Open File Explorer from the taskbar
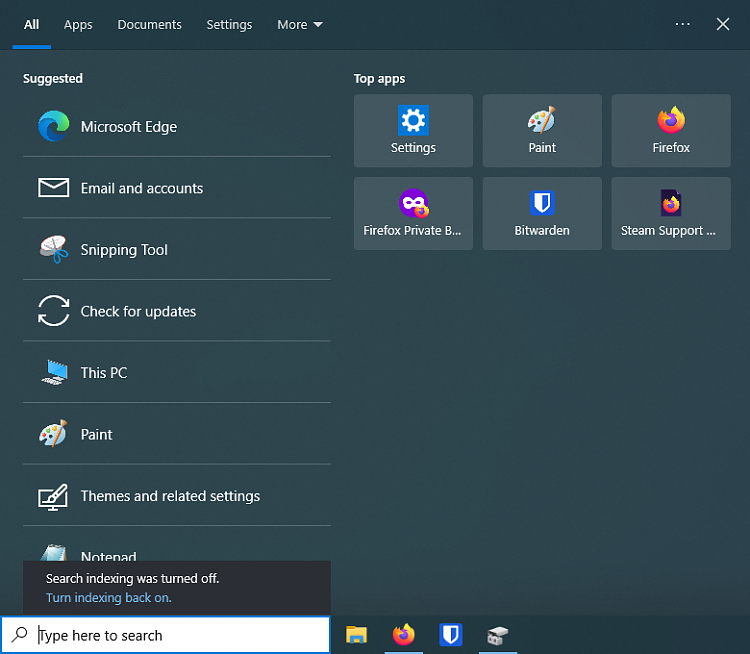 click(356, 635)
